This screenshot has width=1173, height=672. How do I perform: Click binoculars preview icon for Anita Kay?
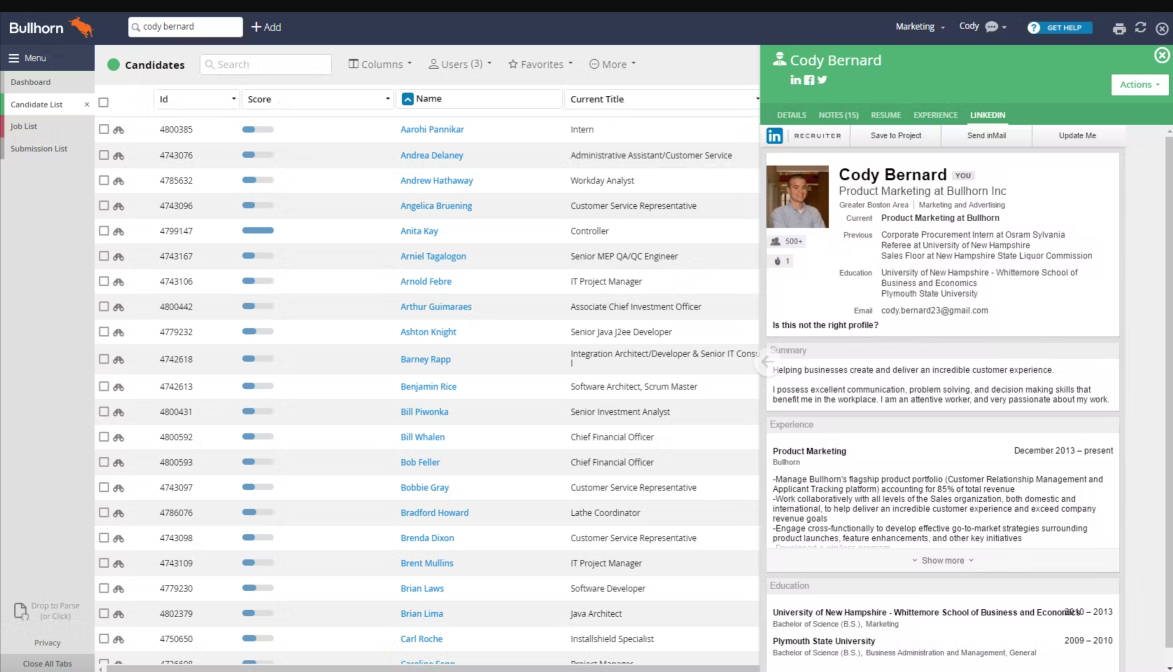[118, 231]
